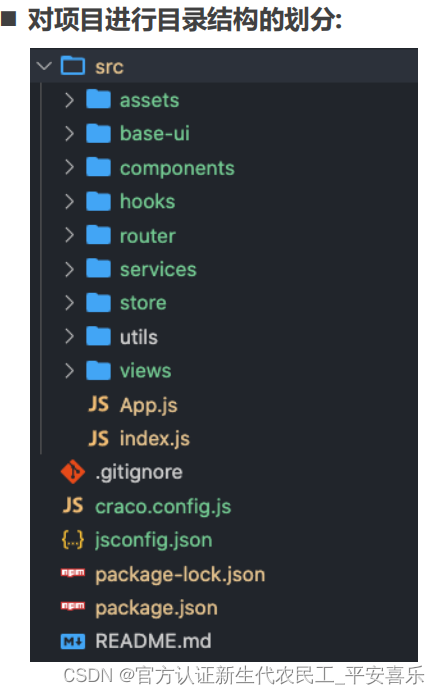Collapse the src folder chevron
This screenshot has height=695, width=440.
coord(44,66)
